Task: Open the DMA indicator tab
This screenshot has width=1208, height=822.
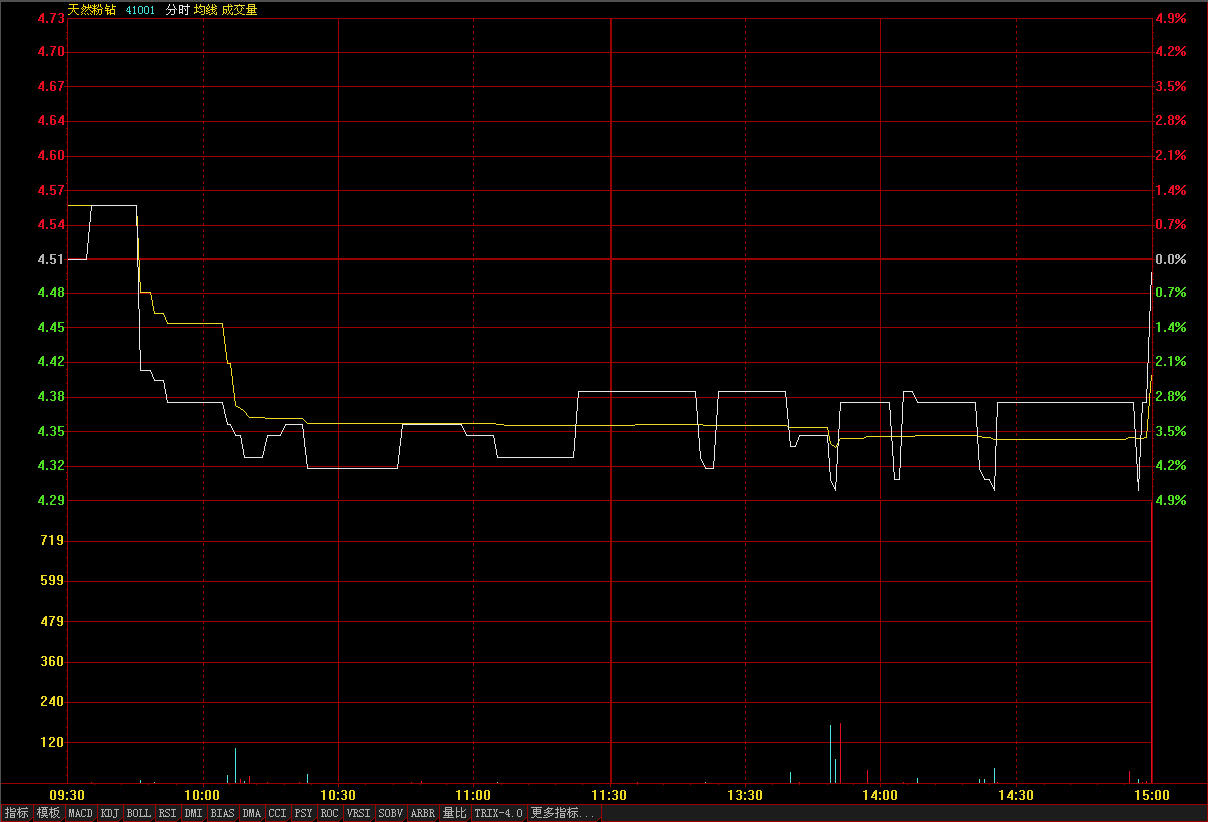Action: point(251,813)
